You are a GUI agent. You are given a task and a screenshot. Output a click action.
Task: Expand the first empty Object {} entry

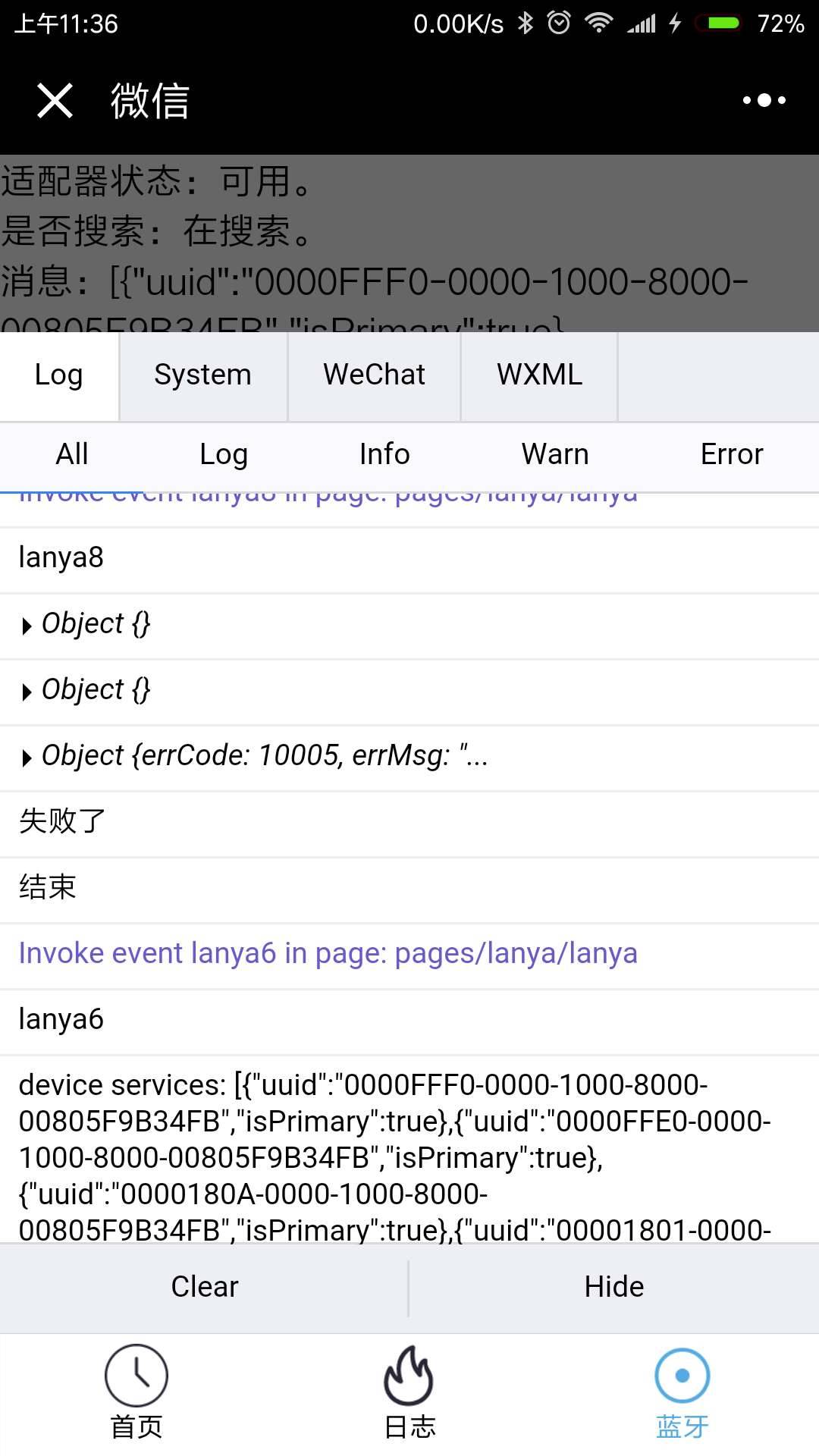pos(409,626)
